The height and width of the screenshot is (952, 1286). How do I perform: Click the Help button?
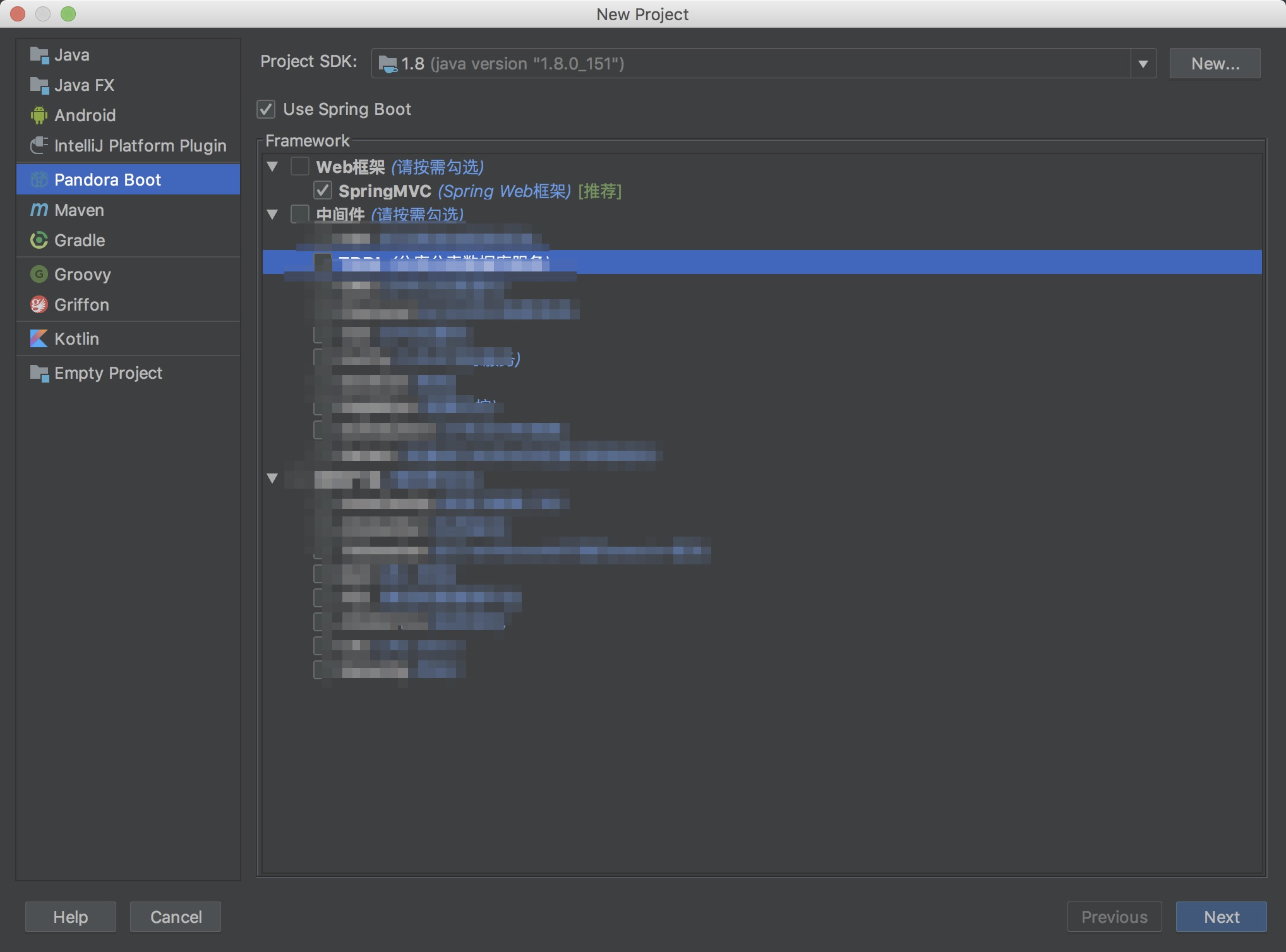pyautogui.click(x=71, y=917)
